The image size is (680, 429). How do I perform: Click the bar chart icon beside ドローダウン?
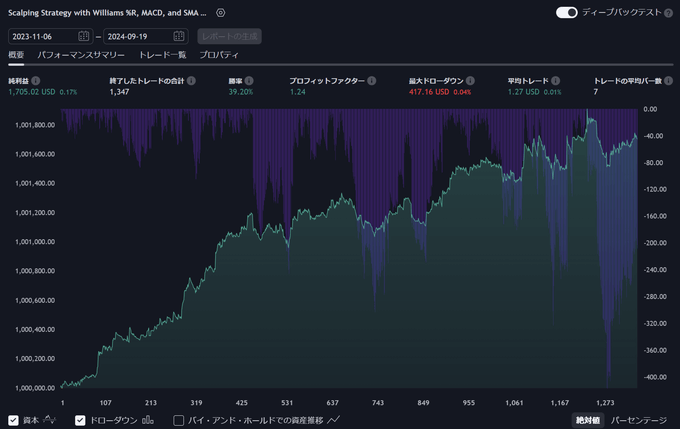coord(148,420)
